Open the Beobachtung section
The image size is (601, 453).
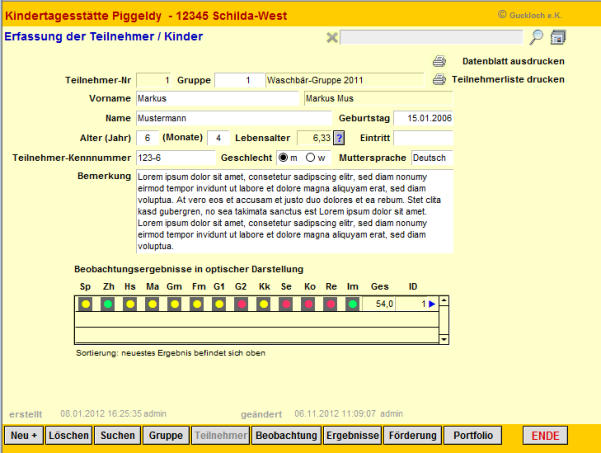point(285,436)
